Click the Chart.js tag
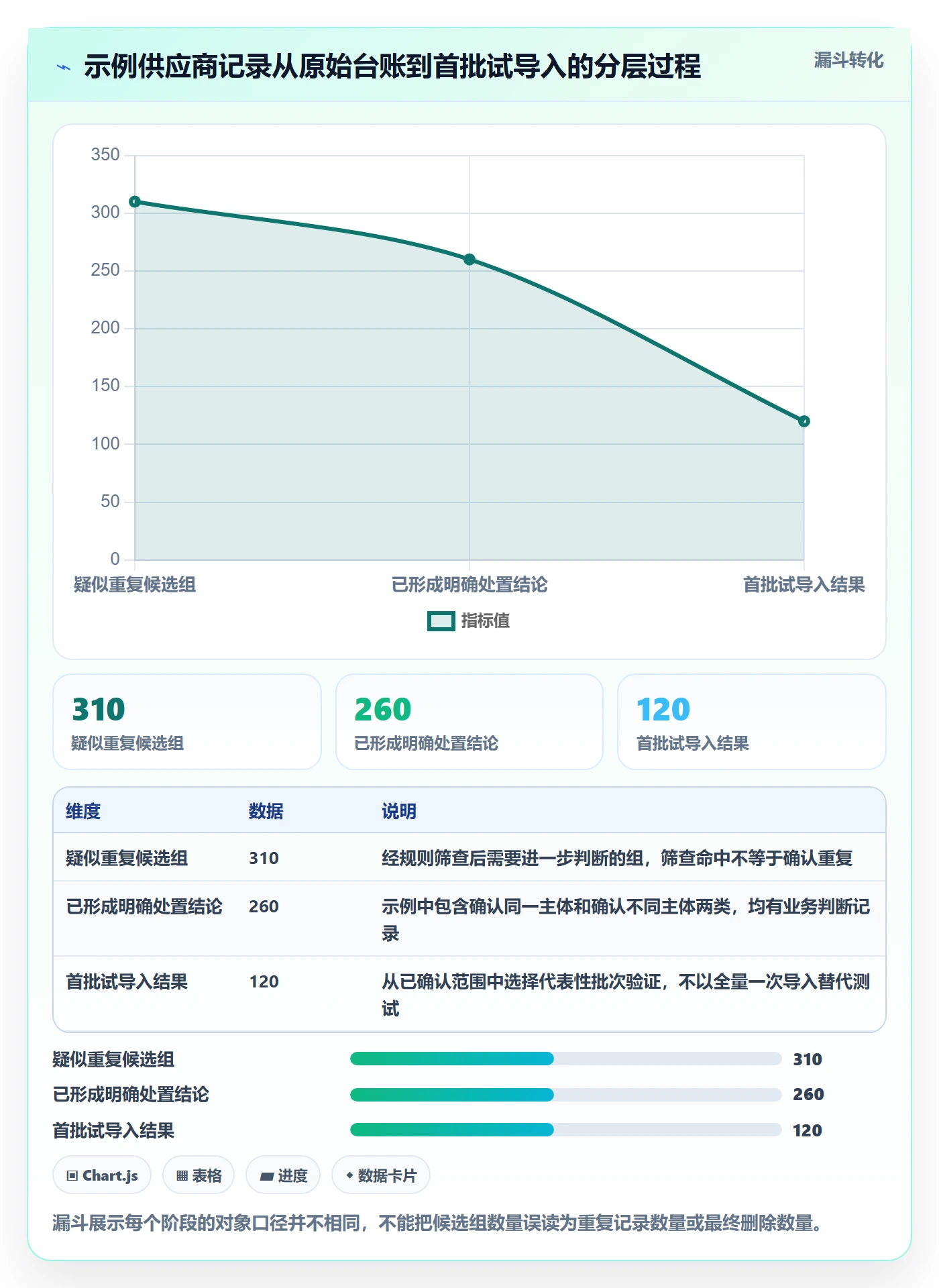This screenshot has width=939, height=1288. pos(102,1175)
